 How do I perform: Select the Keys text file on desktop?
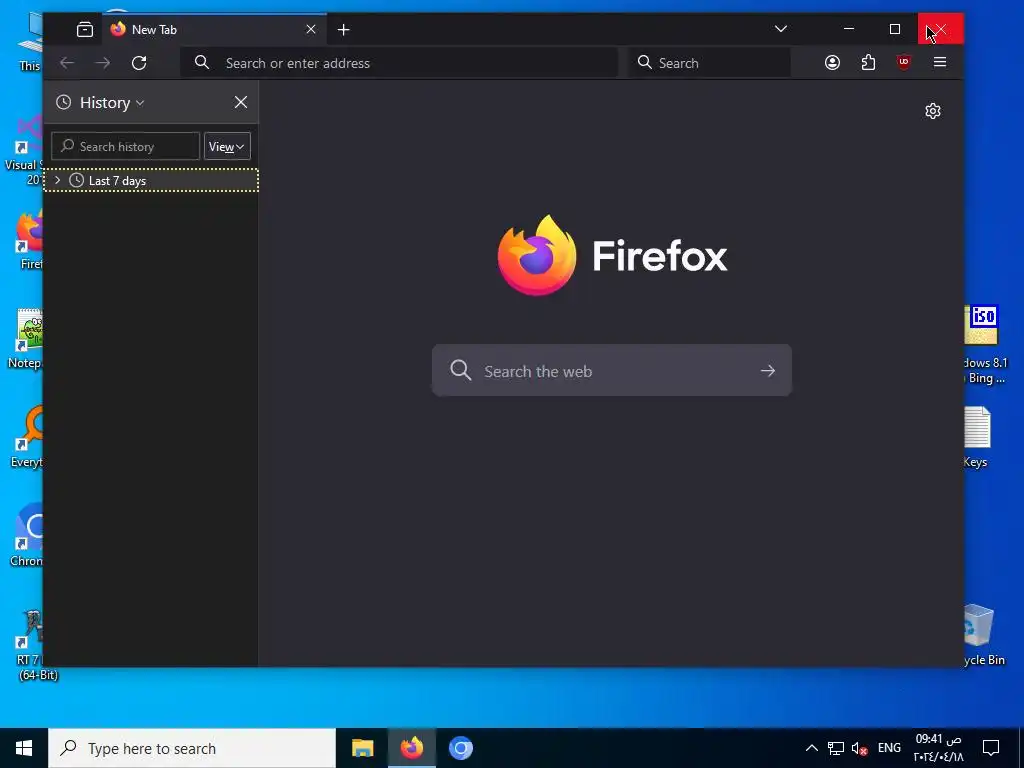pos(977,437)
